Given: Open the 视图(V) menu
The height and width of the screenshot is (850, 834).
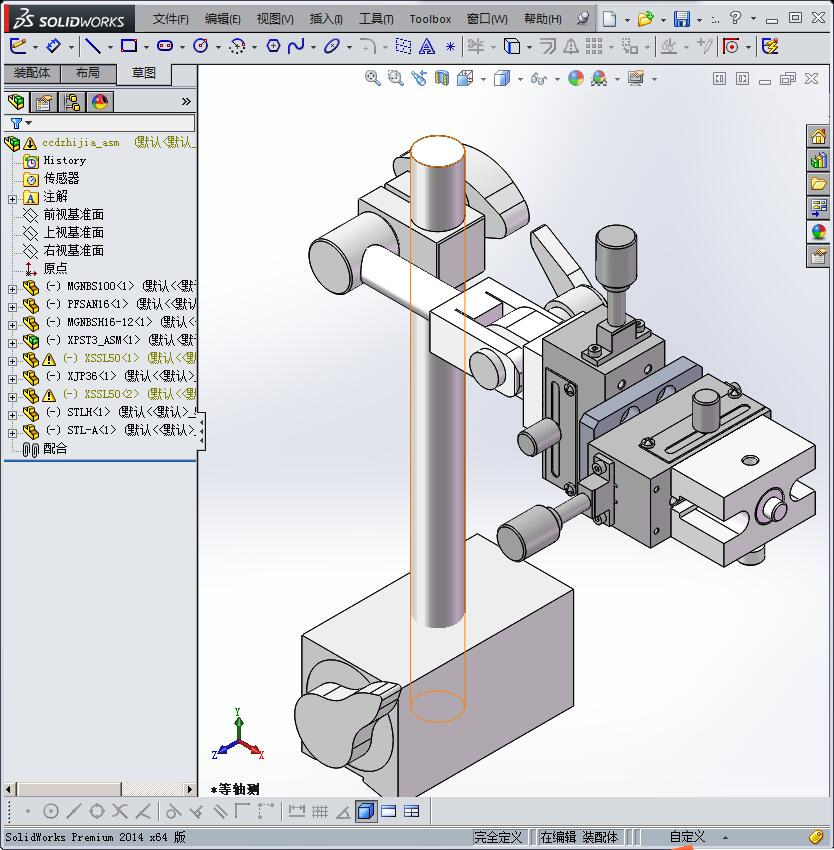Looking at the screenshot, I should click(275, 19).
